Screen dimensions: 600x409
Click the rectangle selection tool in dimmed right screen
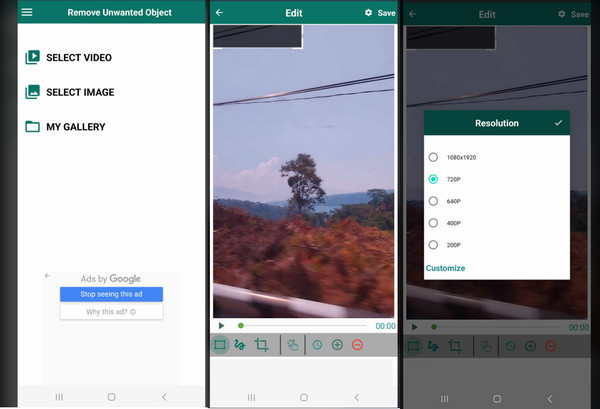[413, 346]
